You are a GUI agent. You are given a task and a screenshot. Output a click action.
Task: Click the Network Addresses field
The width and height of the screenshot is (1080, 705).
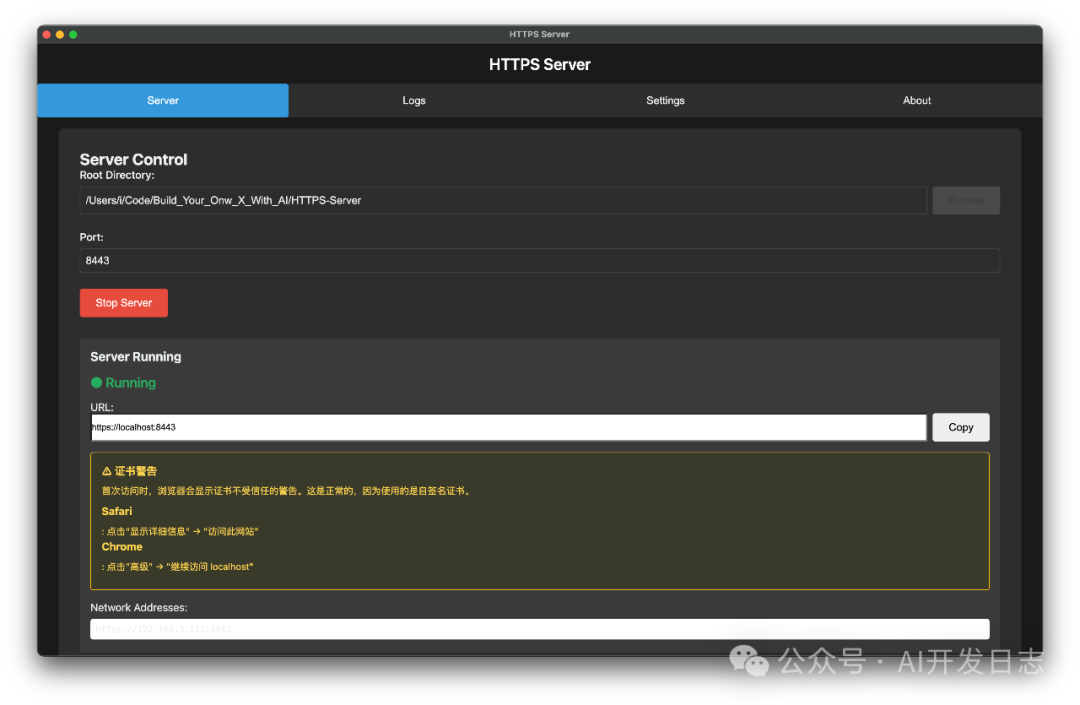point(539,629)
